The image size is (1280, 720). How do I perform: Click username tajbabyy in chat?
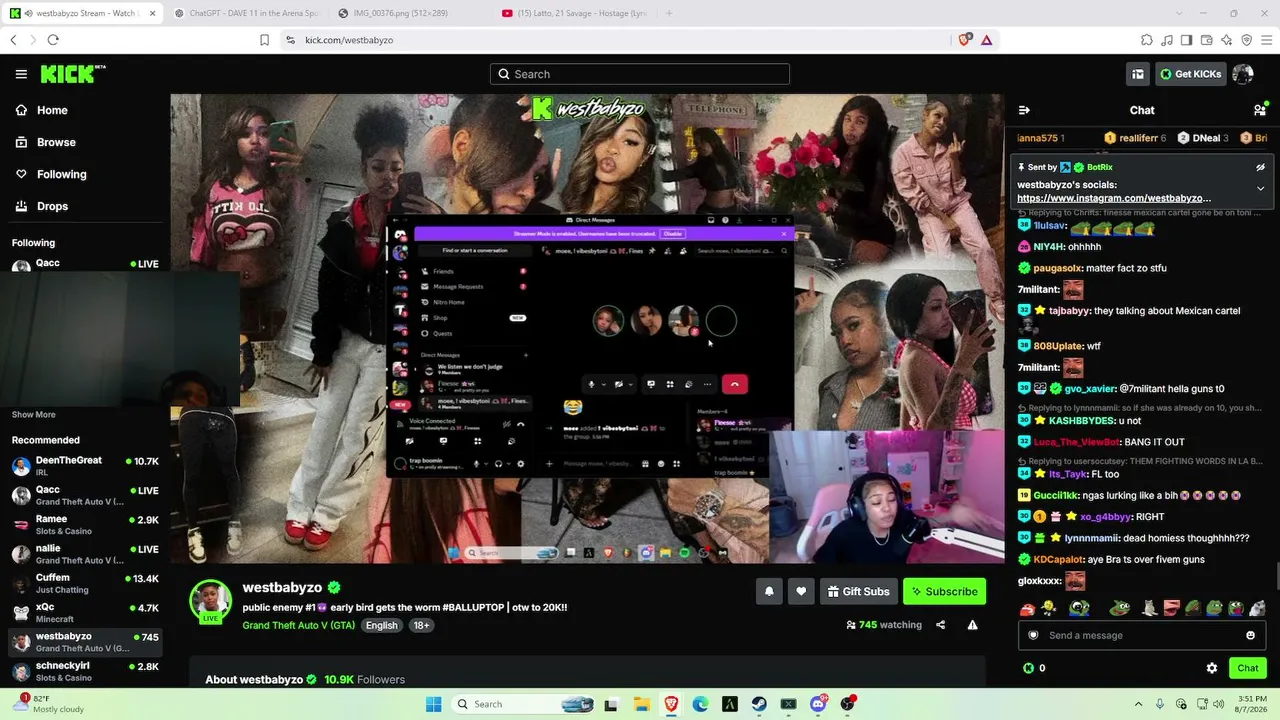pyautogui.click(x=1068, y=311)
